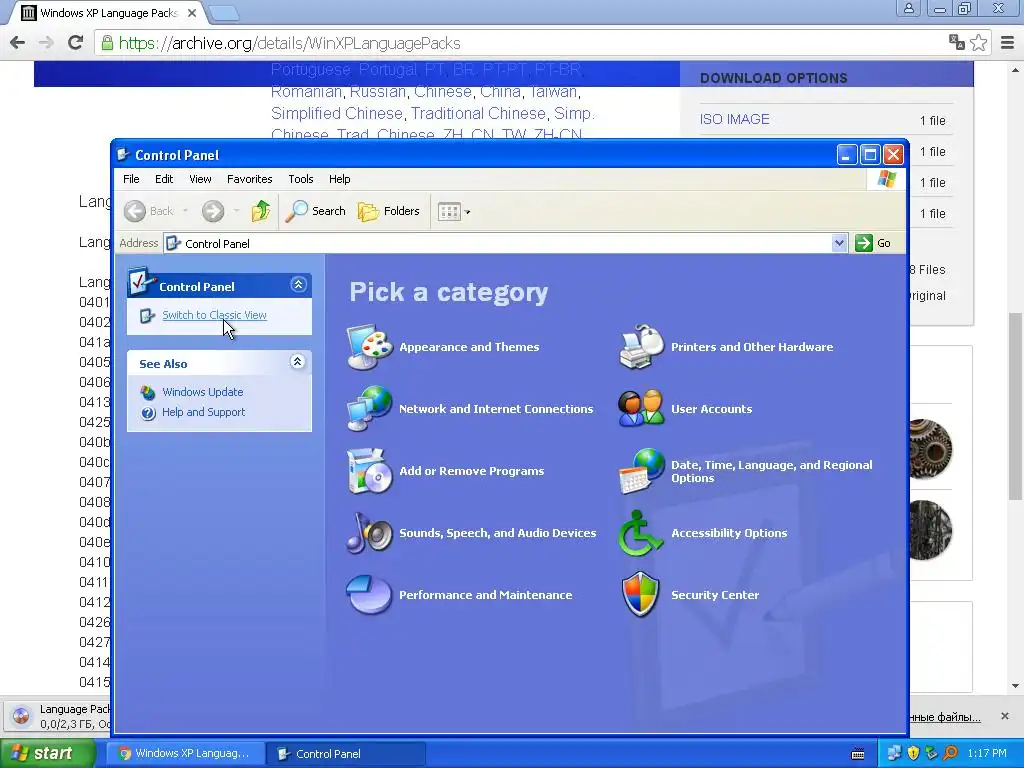Close the browser download bar
This screenshot has height=768, width=1024.
(1005, 716)
